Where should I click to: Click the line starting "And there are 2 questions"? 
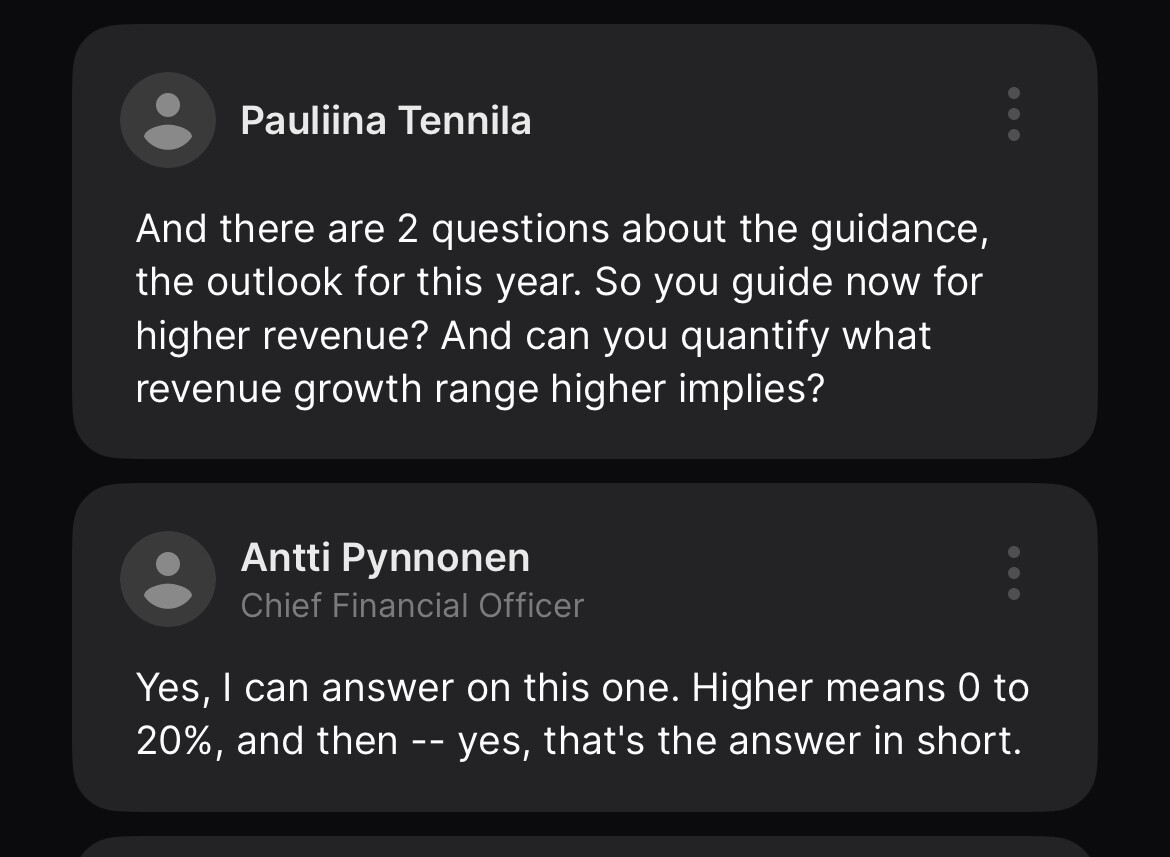[562, 229]
